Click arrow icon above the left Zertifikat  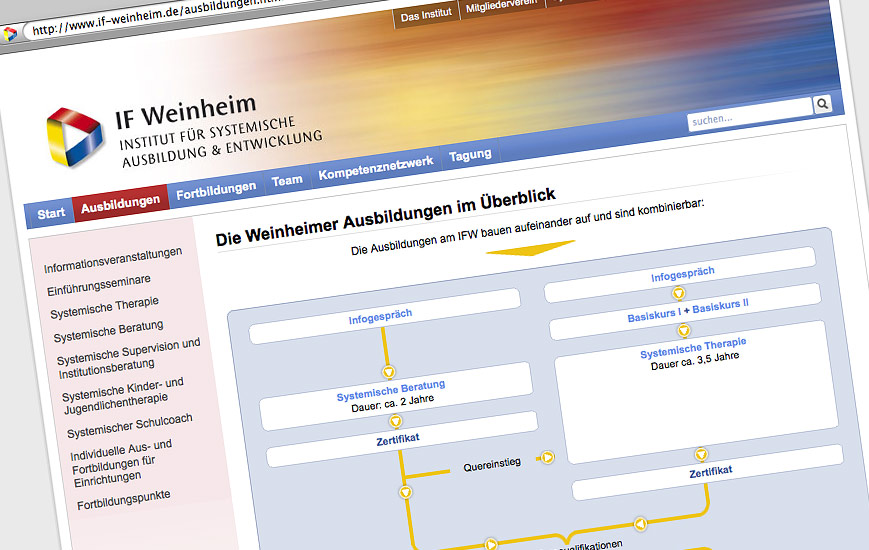coord(395,421)
